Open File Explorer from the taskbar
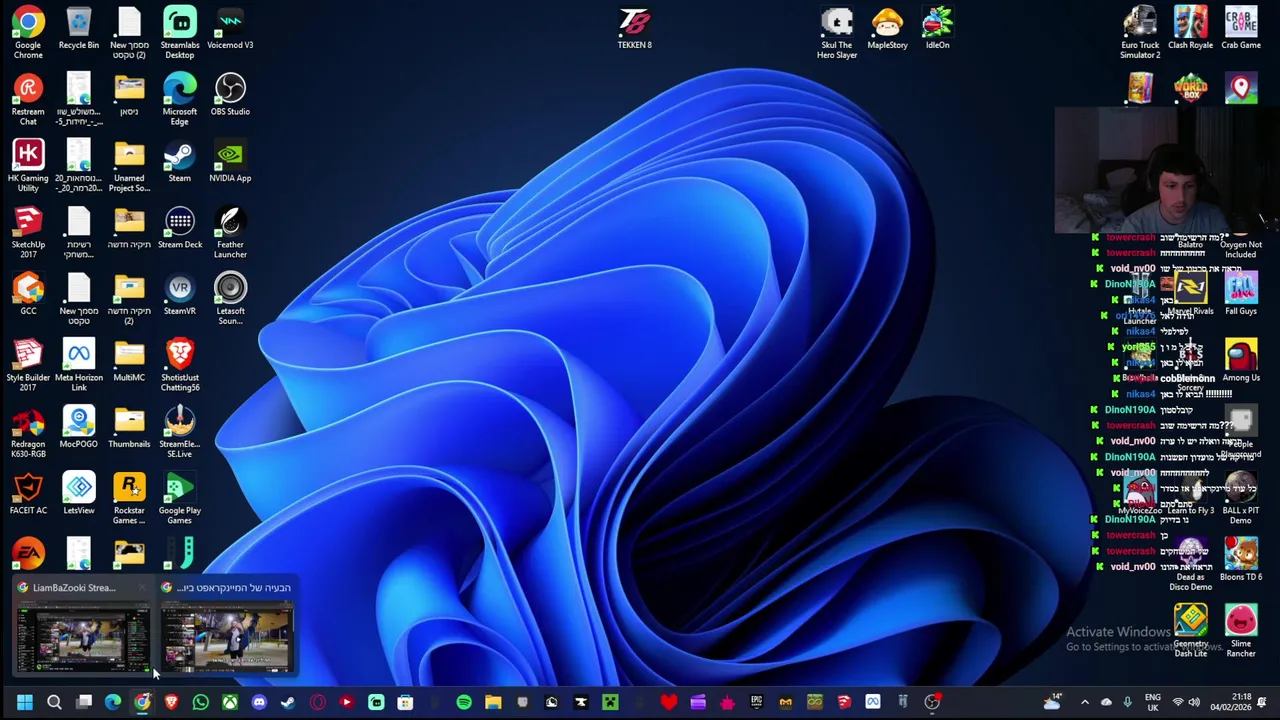Viewport: 1280px width, 720px height. (493, 702)
